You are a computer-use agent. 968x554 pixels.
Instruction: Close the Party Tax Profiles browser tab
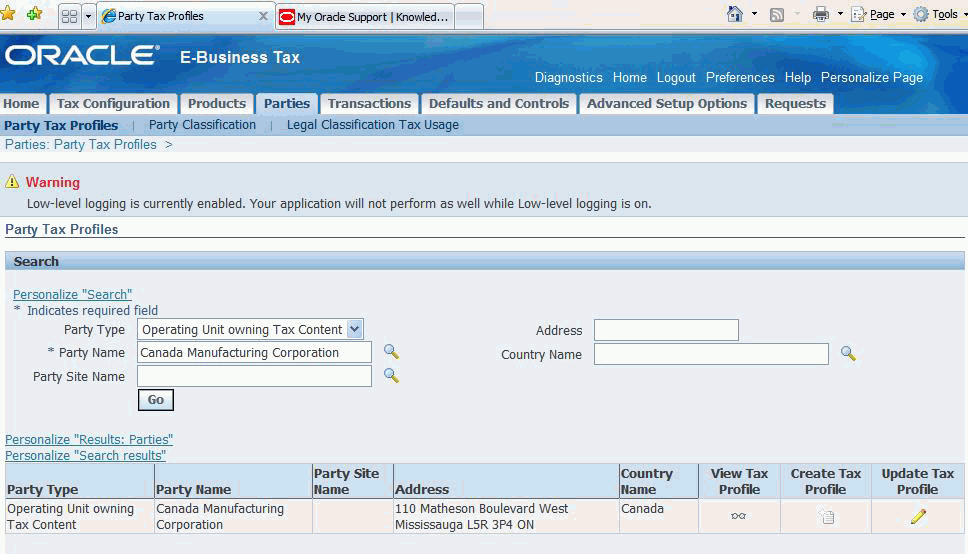[x=263, y=16]
